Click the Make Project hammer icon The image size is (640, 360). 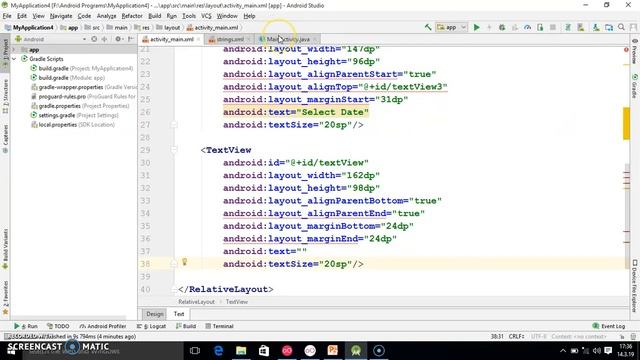pos(428,27)
